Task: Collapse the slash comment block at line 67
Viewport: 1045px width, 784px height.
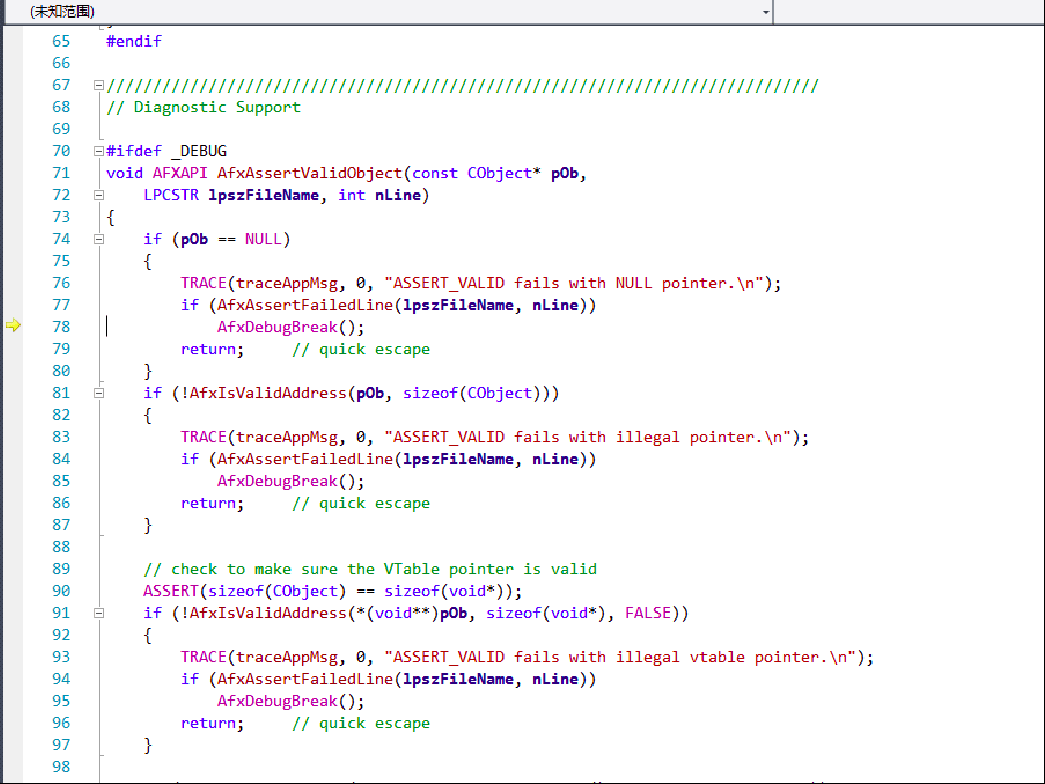Action: [x=98, y=85]
